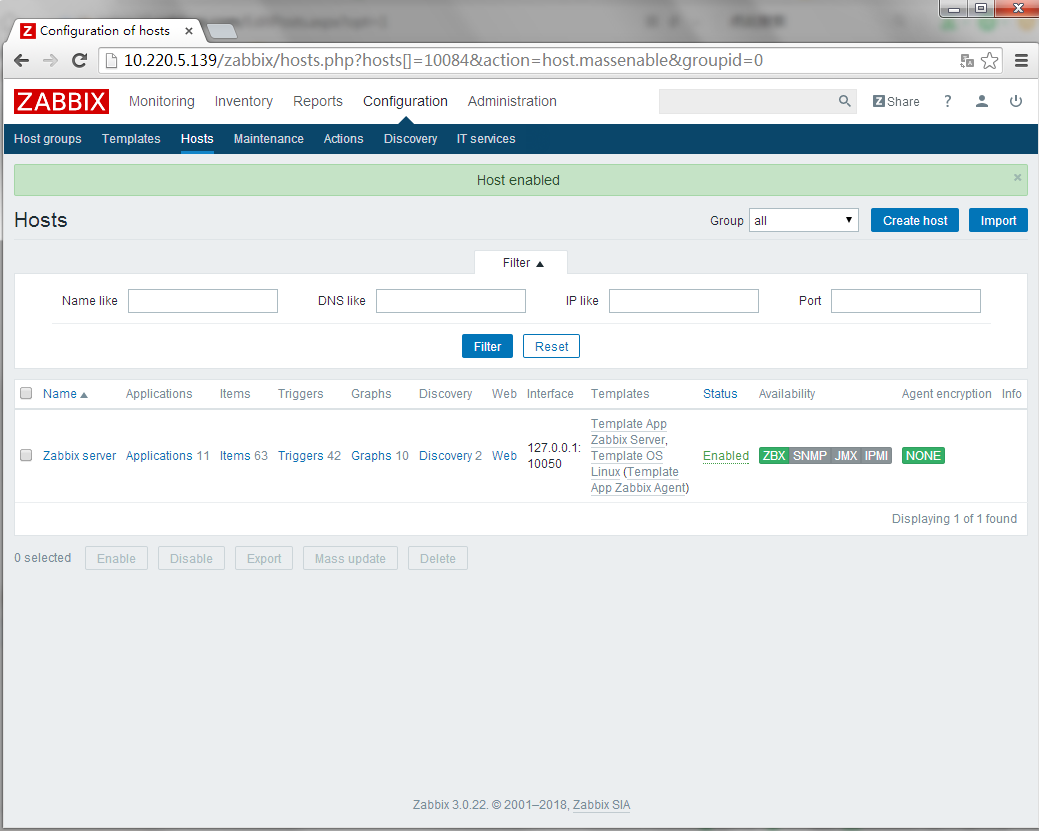Open the Web link for Zabbix server
The height and width of the screenshot is (831, 1039).
pos(504,456)
